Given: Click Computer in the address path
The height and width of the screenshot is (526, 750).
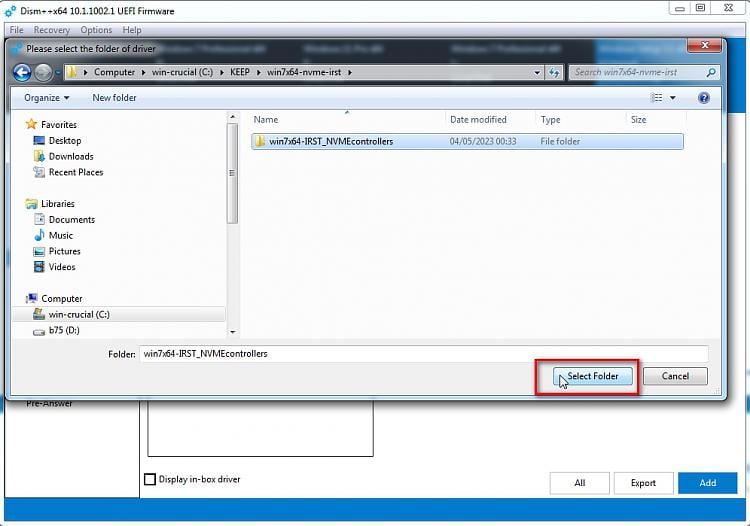Looking at the screenshot, I should [x=114, y=72].
